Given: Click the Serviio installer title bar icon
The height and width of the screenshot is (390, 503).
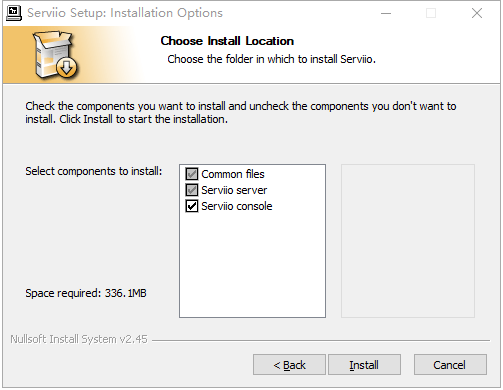Looking at the screenshot, I should 14,13.
